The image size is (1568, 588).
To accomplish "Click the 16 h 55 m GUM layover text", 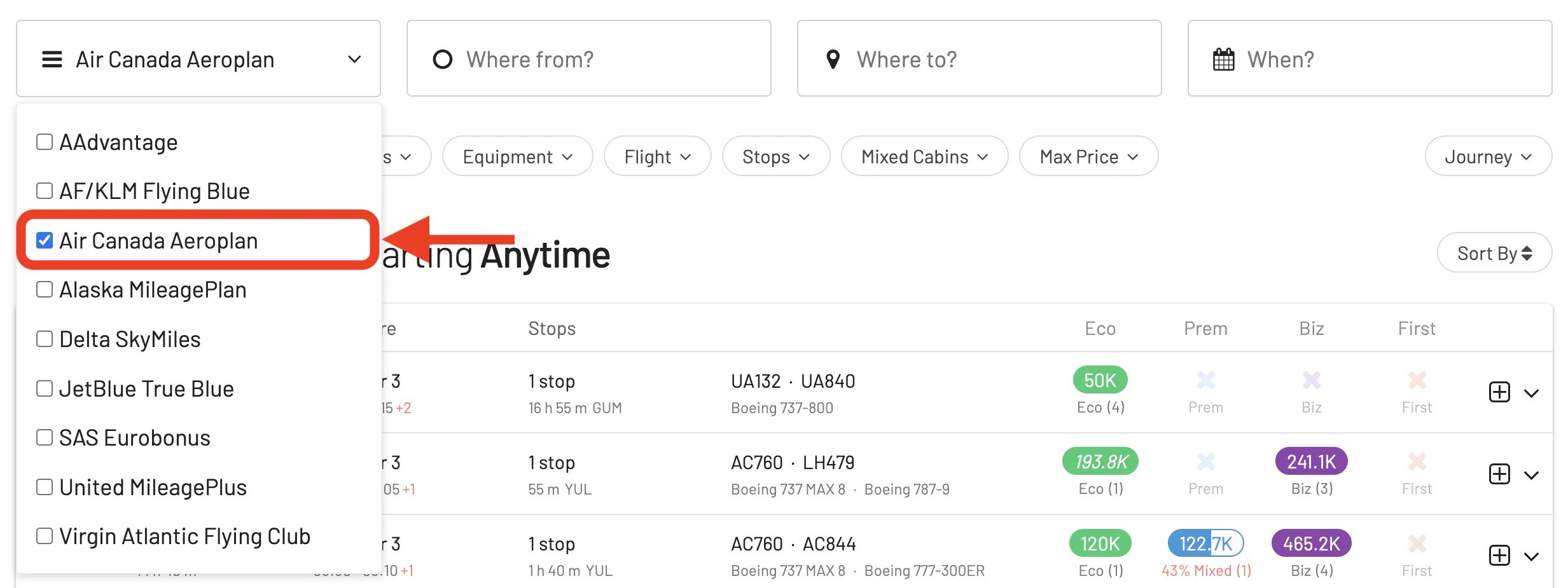I will [575, 408].
